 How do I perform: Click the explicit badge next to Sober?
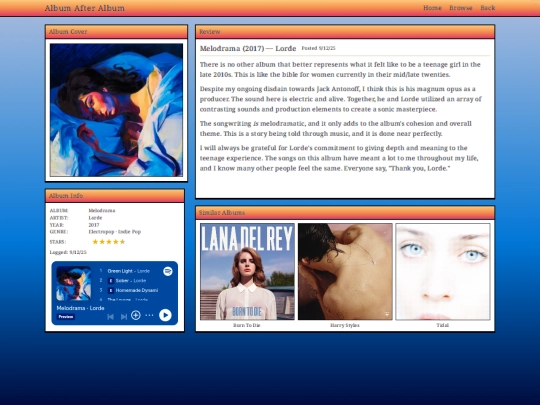coord(111,281)
